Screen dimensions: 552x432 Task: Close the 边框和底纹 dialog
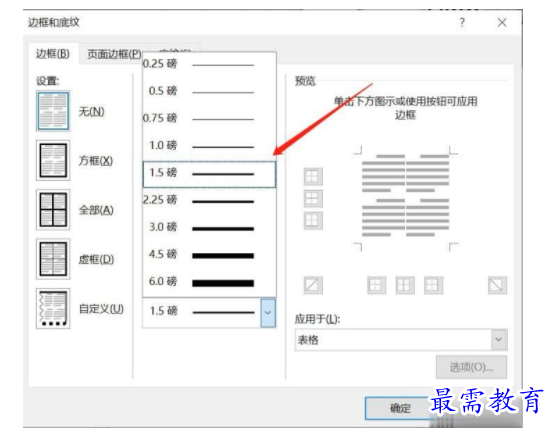502,23
